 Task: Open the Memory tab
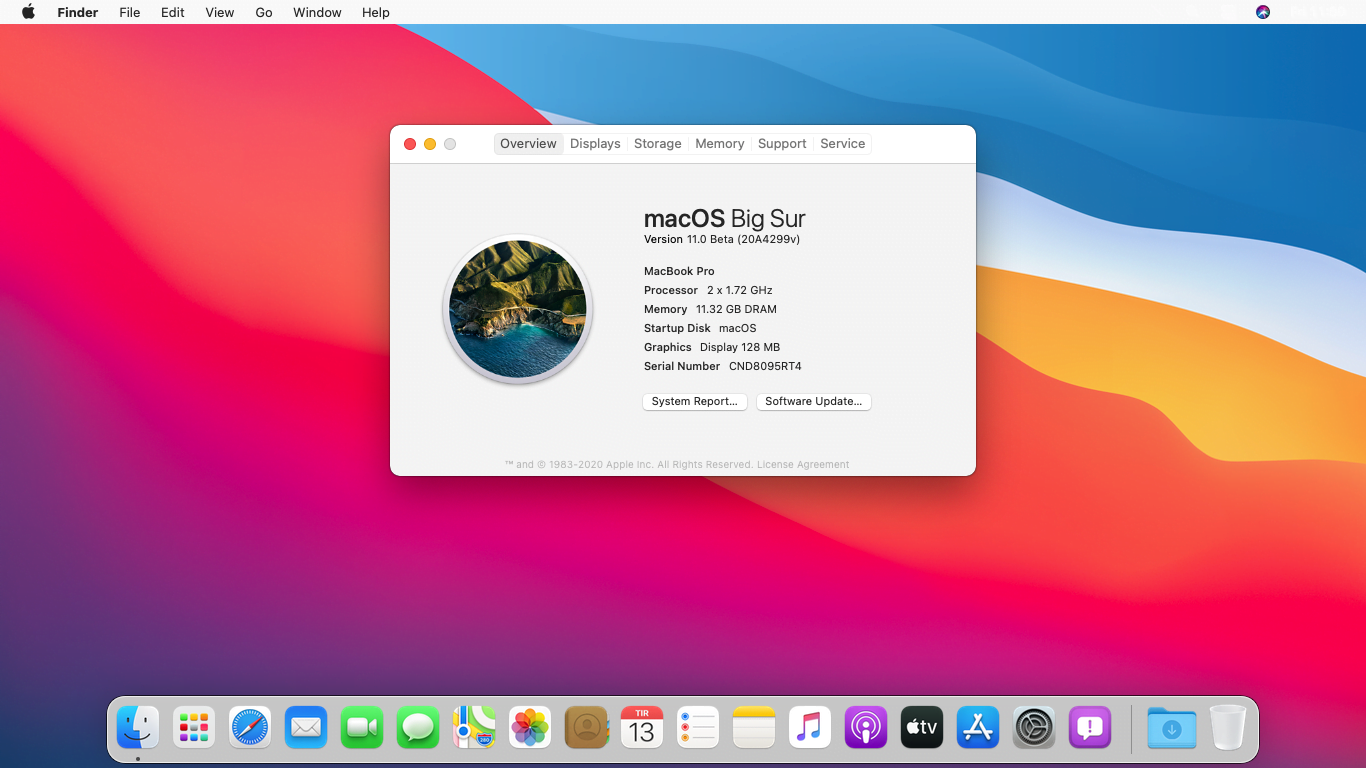(719, 144)
